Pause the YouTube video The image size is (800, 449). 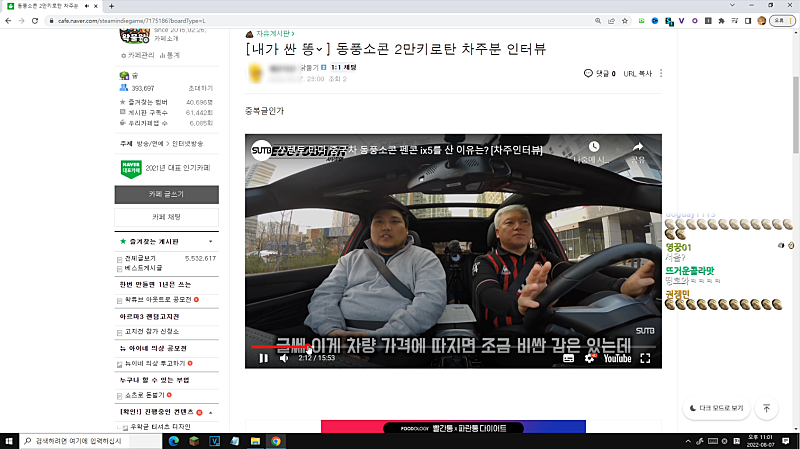click(264, 358)
